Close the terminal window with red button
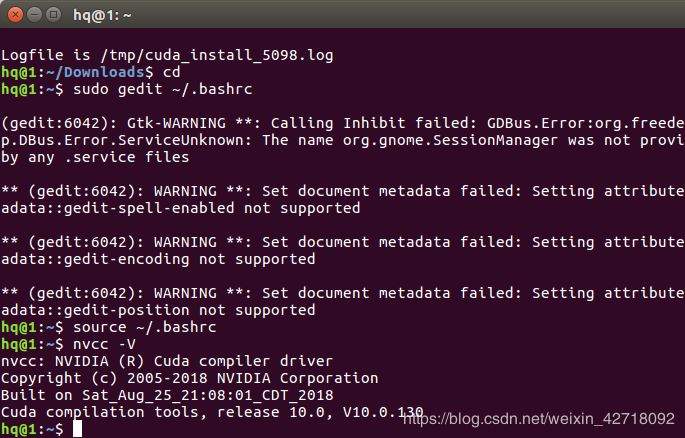Viewport: 685px width, 438px height. click(14, 14)
